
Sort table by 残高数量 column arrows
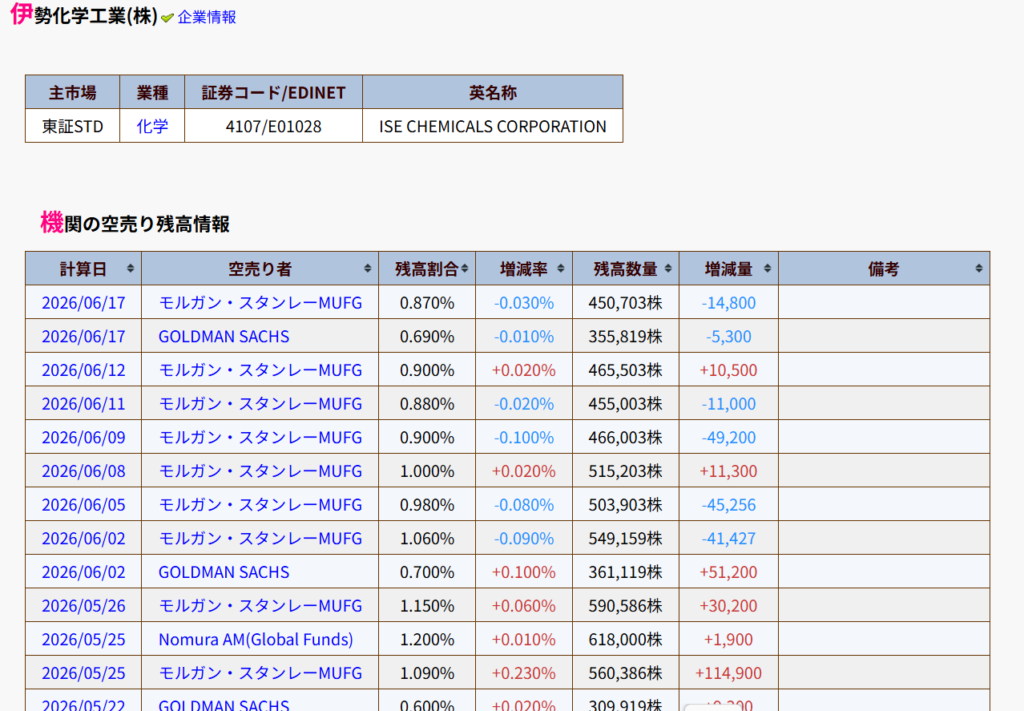(x=668, y=268)
